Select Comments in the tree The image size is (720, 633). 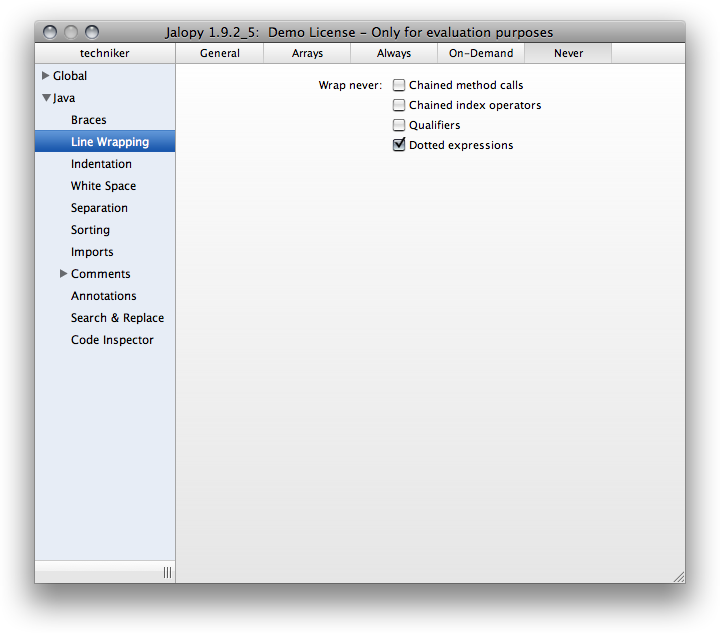(x=101, y=274)
